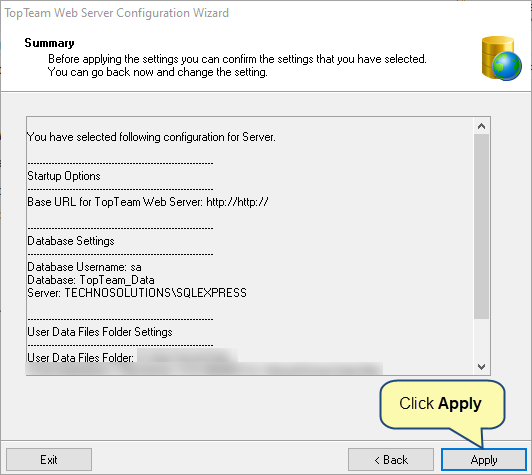
Task: Exit the configuration wizard
Action: point(49,460)
